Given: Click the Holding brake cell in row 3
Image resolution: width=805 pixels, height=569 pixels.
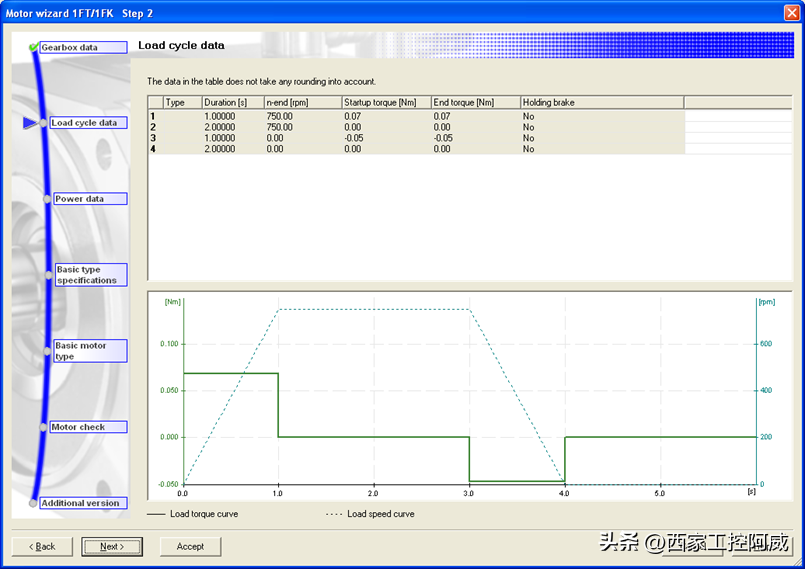Looking at the screenshot, I should click(x=600, y=138).
